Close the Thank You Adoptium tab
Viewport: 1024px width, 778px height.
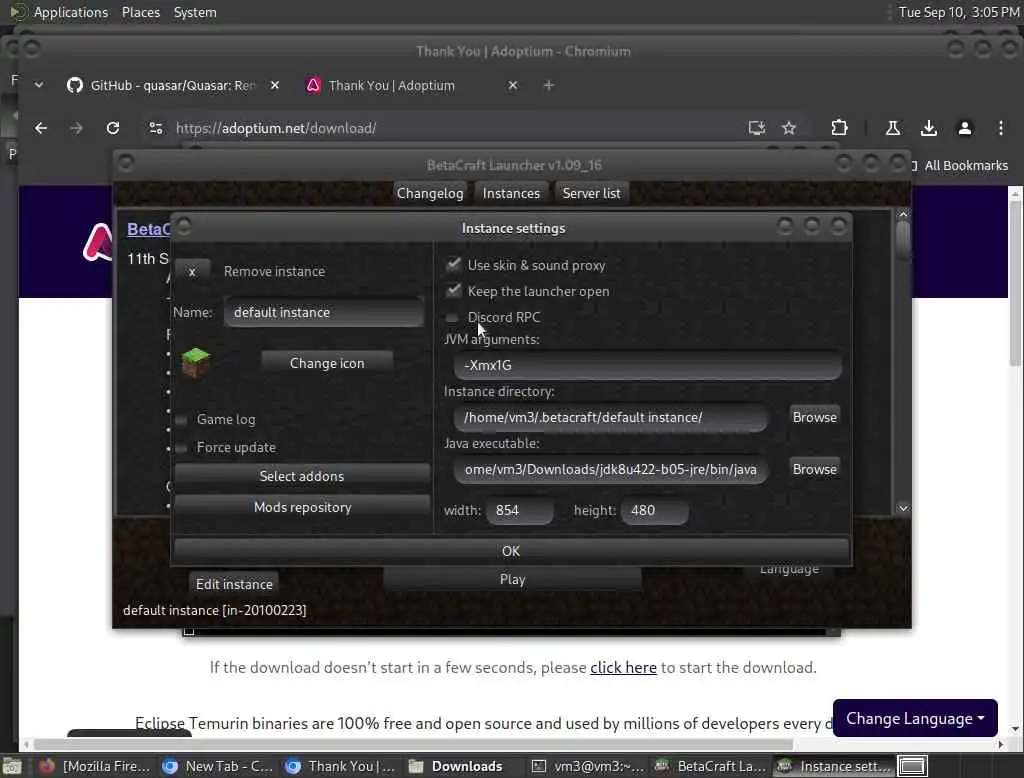[513, 85]
